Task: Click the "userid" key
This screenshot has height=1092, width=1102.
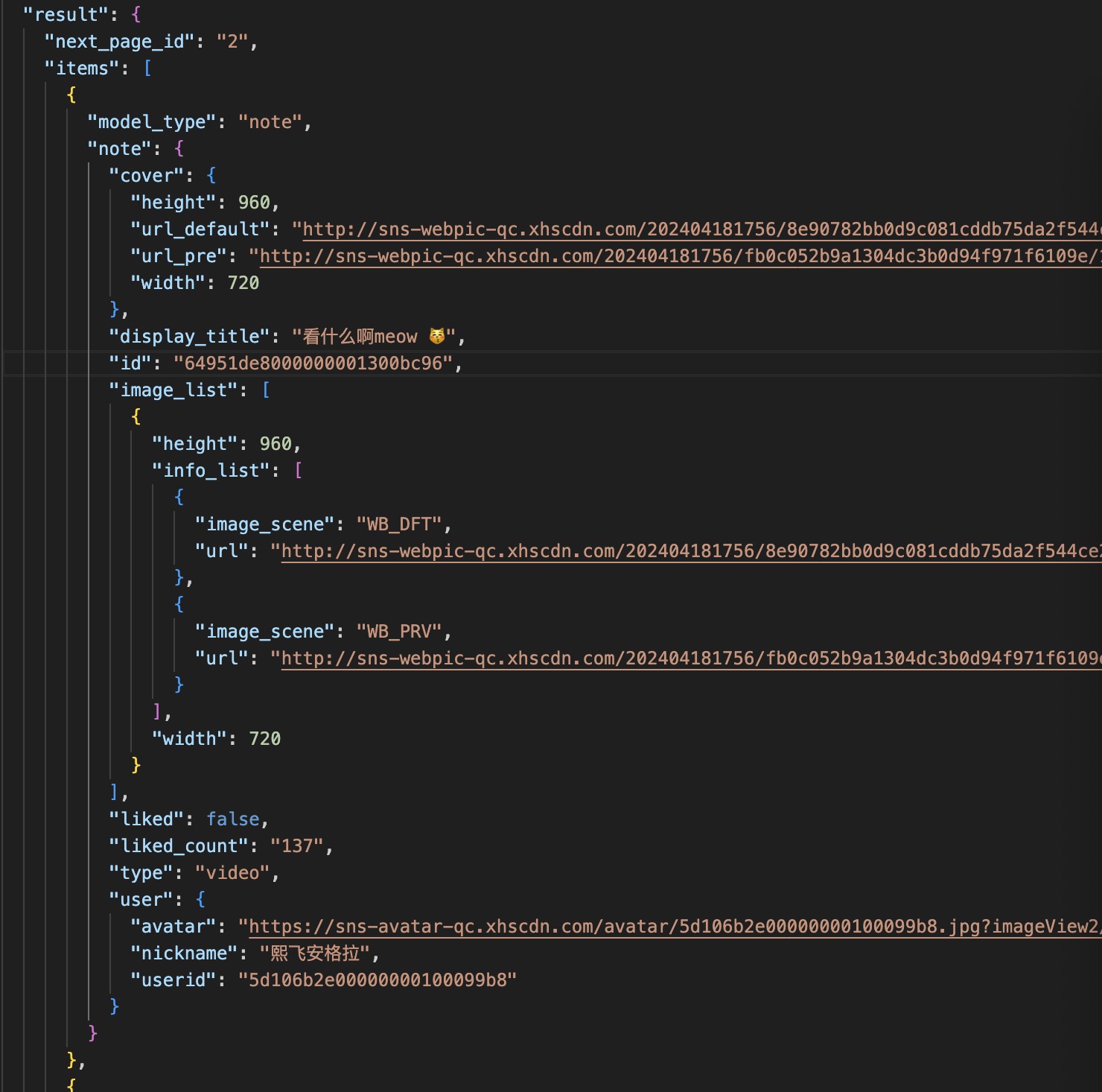Action: (x=173, y=980)
